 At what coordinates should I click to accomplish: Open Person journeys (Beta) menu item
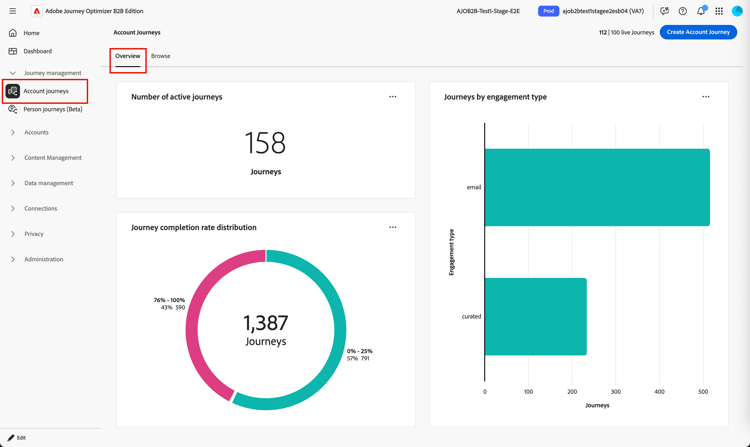coord(53,109)
